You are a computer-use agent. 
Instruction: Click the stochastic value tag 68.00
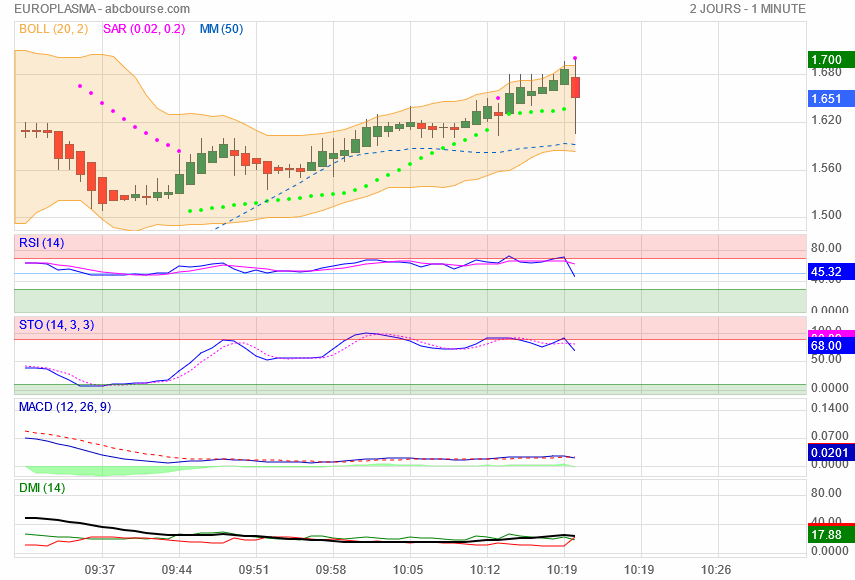point(831,346)
